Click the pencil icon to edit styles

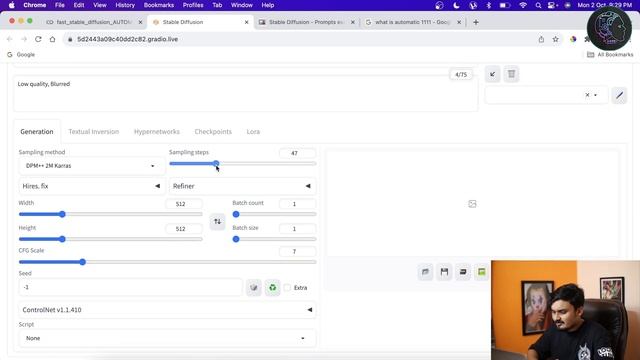coord(619,95)
